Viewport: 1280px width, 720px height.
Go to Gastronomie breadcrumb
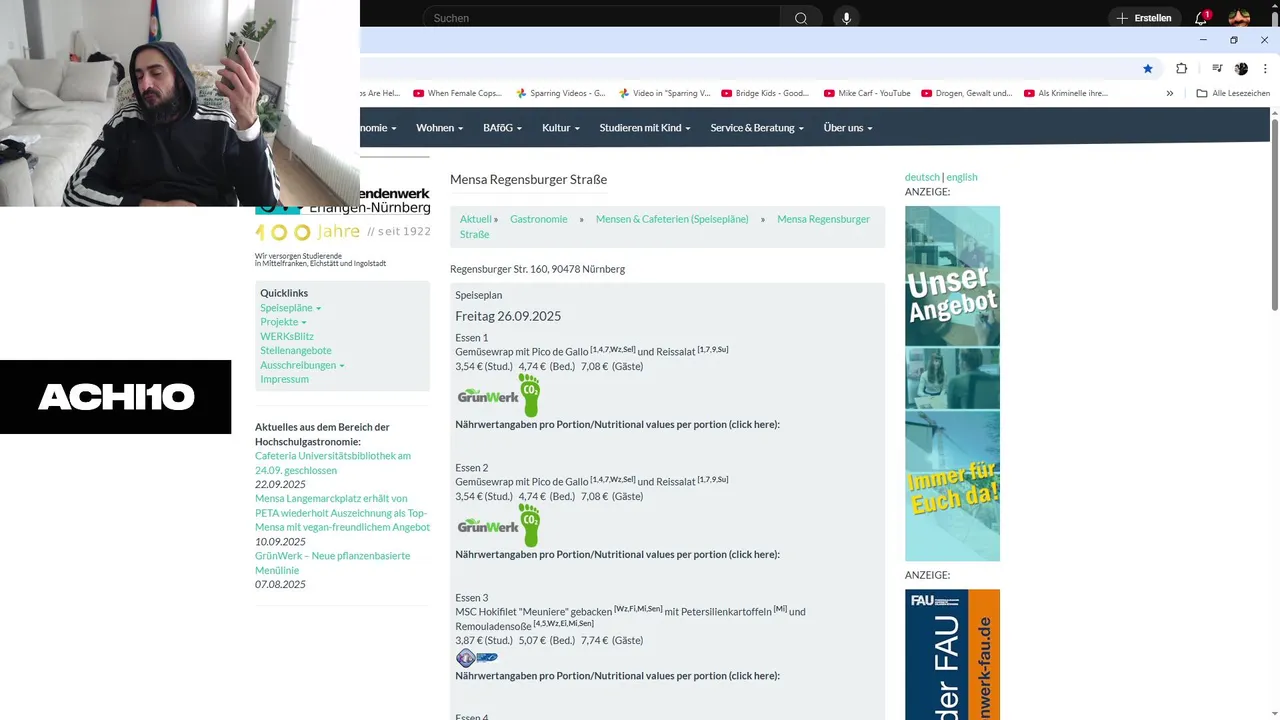click(x=539, y=219)
